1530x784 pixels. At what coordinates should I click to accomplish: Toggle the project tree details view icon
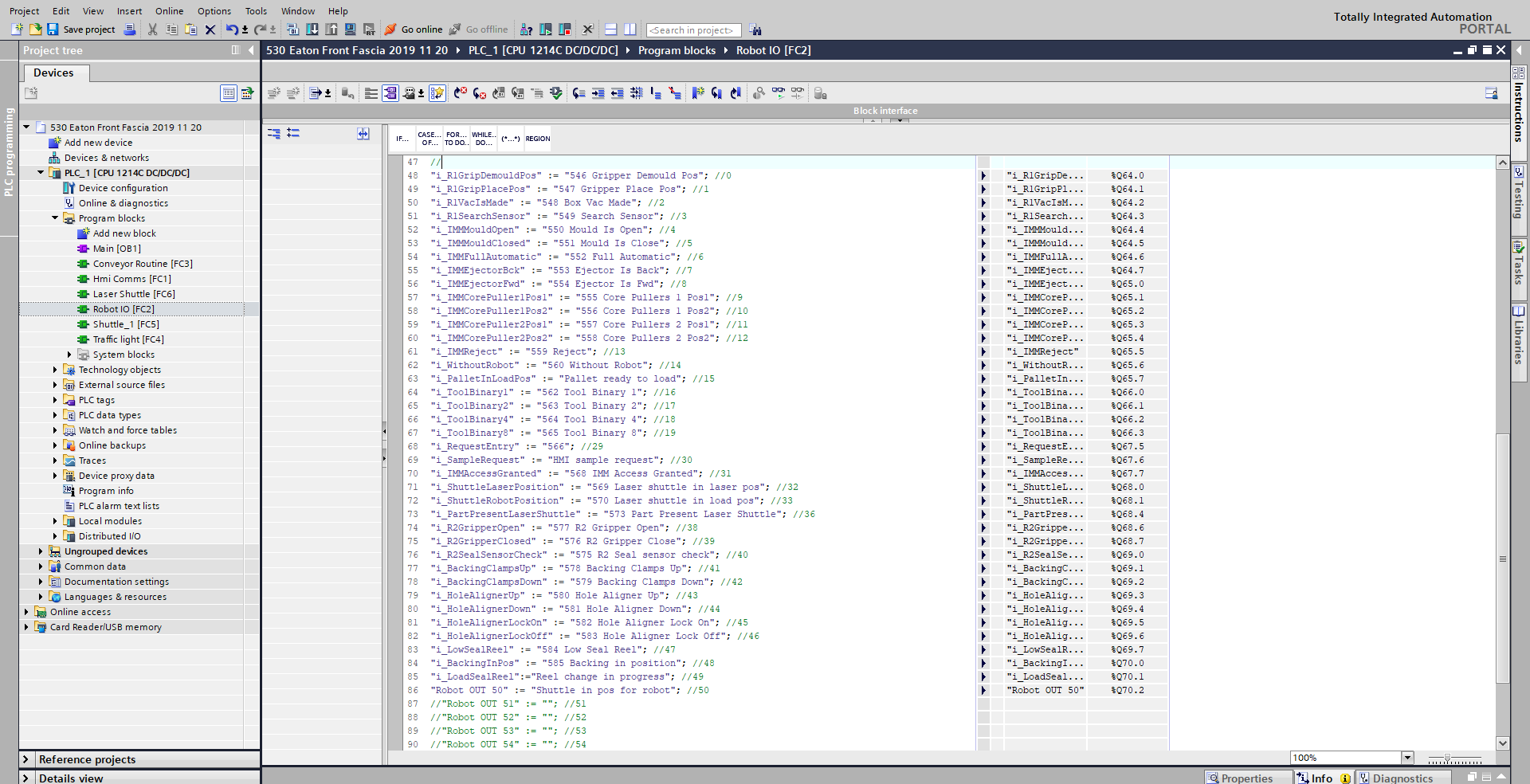[x=229, y=93]
